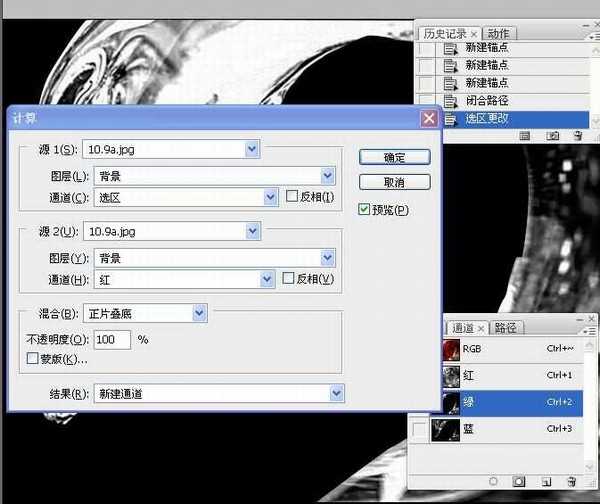The width and height of the screenshot is (600, 504).
Task: Create new channel with bottom panel icon
Action: [x=545, y=481]
